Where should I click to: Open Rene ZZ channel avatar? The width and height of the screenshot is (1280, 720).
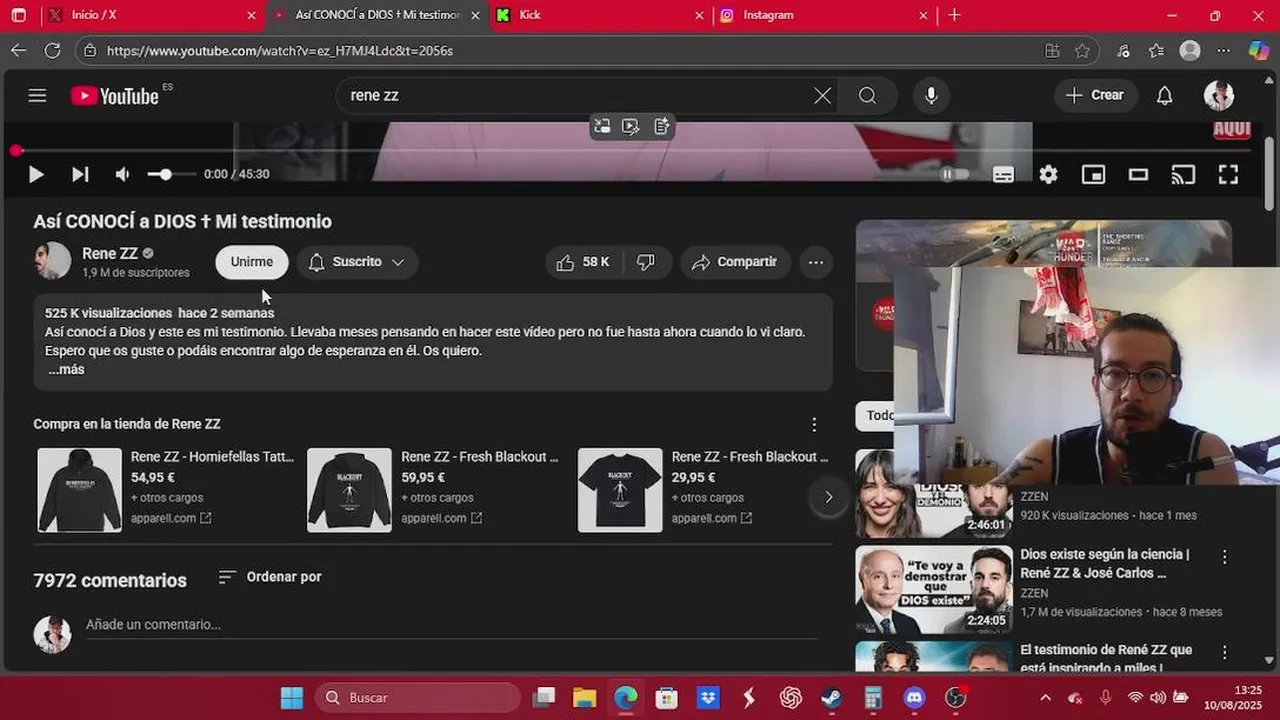52,261
